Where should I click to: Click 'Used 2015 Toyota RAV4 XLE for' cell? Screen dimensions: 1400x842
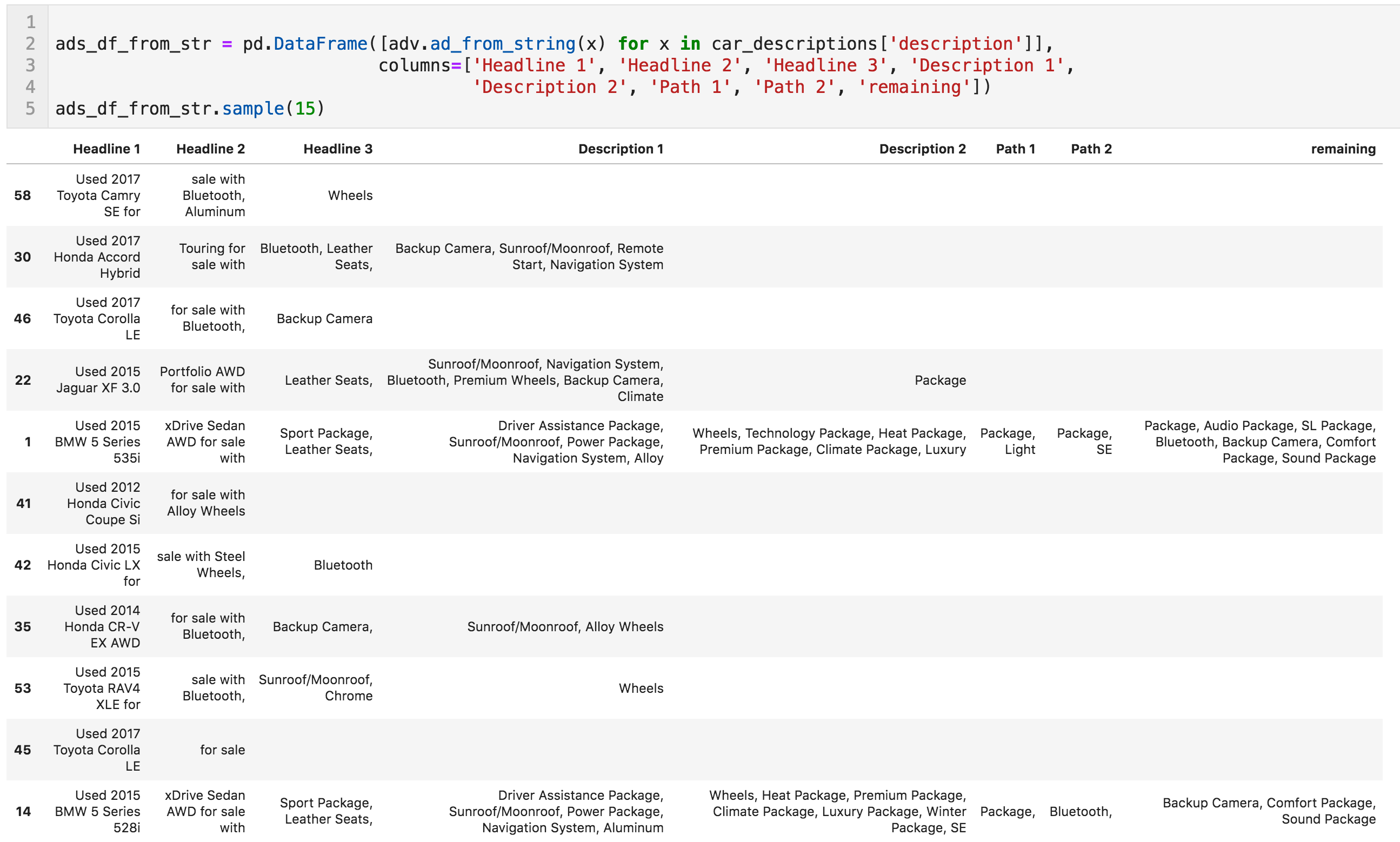coord(101,688)
